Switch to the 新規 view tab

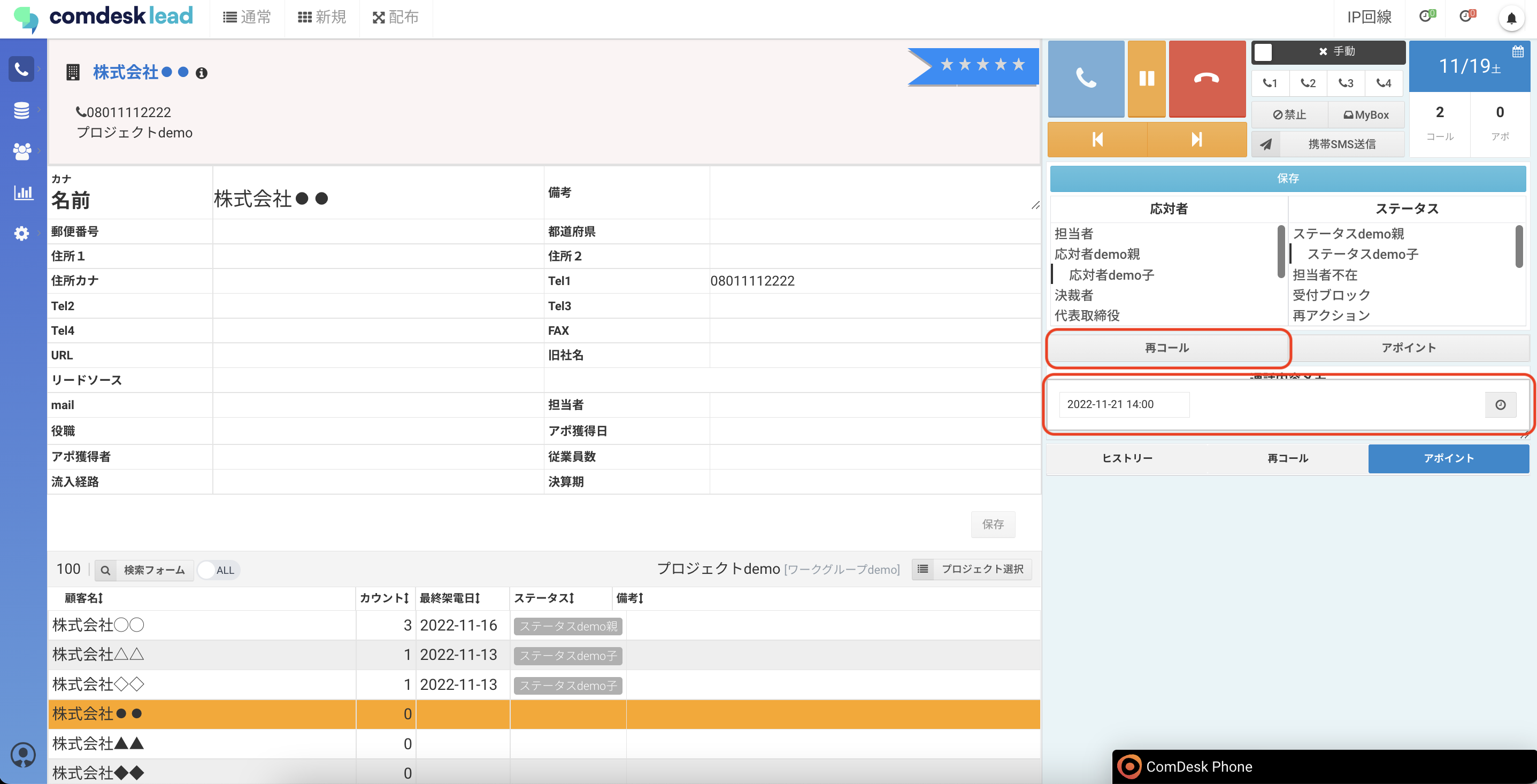pyautogui.click(x=322, y=17)
